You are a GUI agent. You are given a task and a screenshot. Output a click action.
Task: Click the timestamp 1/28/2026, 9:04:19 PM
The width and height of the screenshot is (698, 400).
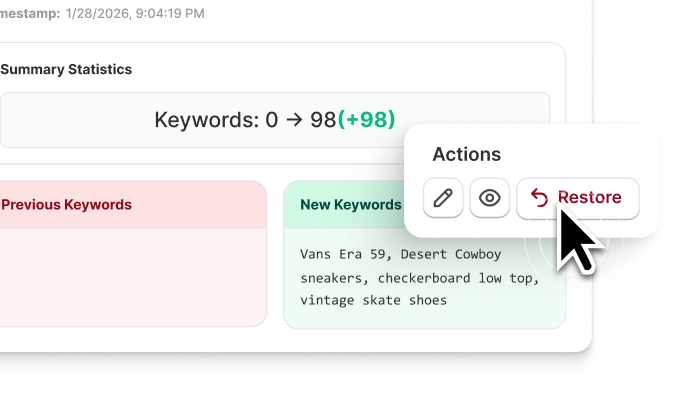tap(135, 13)
